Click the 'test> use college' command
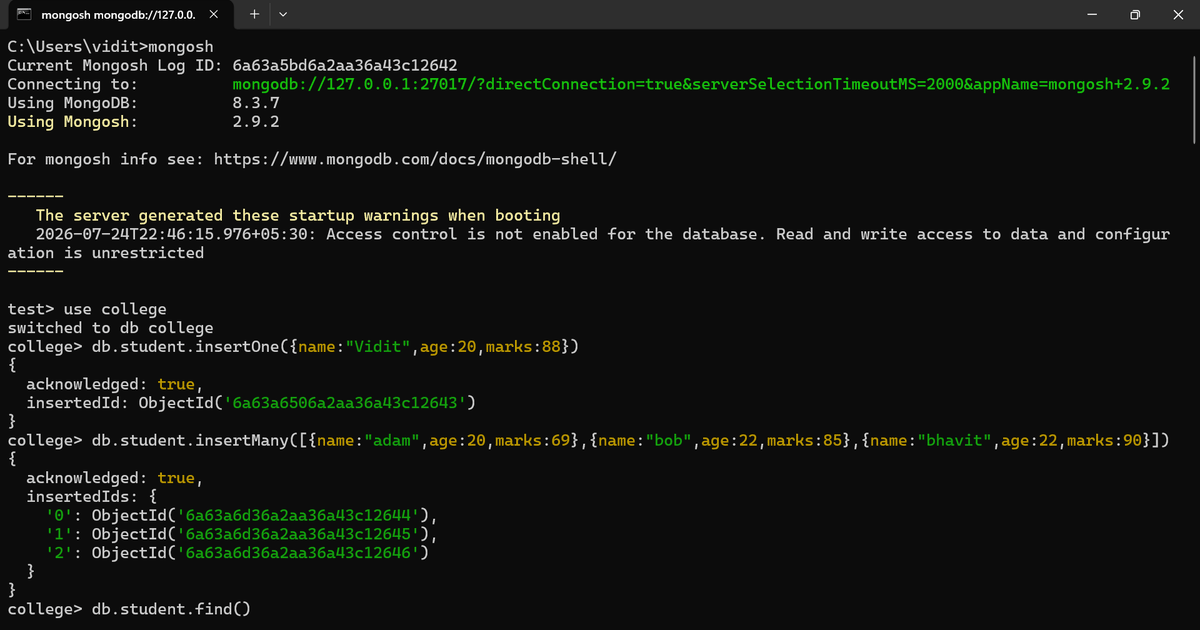Image resolution: width=1200 pixels, height=630 pixels. (x=87, y=309)
